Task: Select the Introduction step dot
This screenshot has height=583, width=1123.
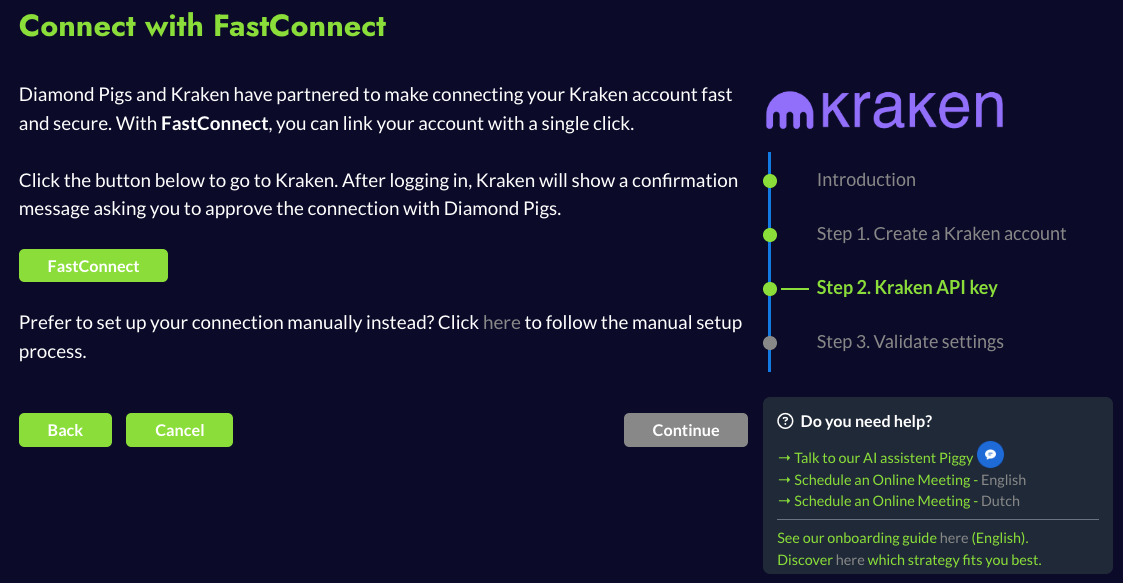Action: point(770,181)
